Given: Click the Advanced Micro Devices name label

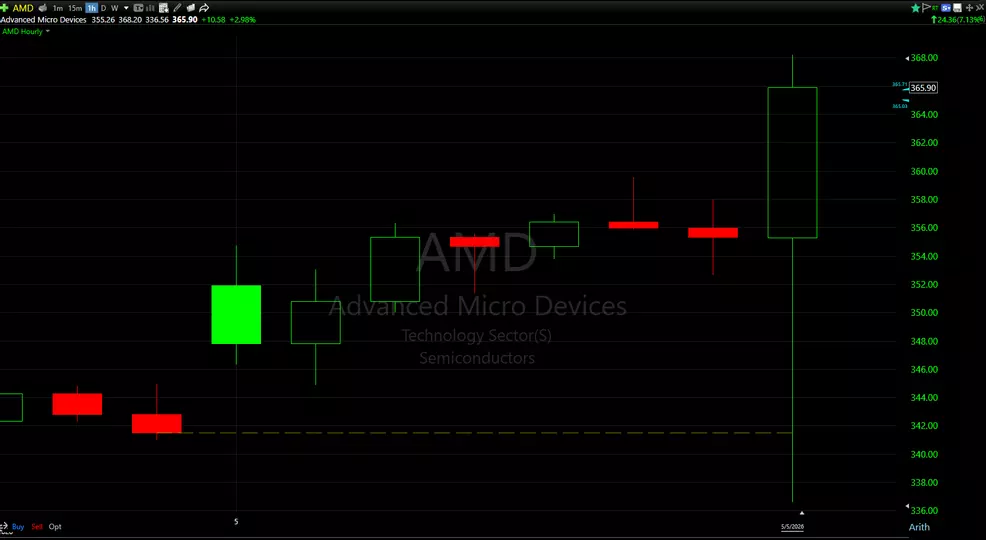Looking at the screenshot, I should click(x=43, y=19).
